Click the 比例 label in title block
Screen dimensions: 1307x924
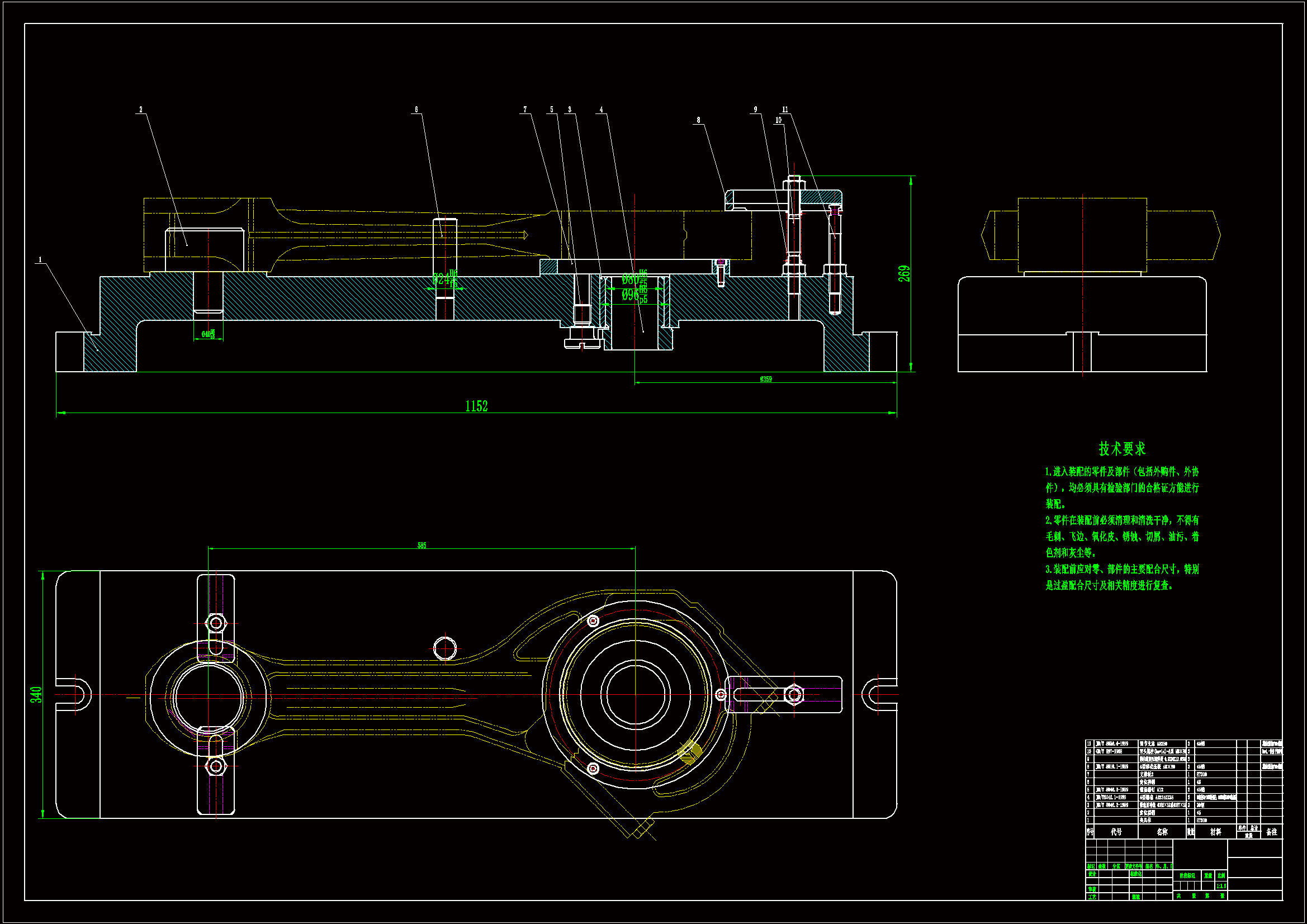tap(1221, 875)
